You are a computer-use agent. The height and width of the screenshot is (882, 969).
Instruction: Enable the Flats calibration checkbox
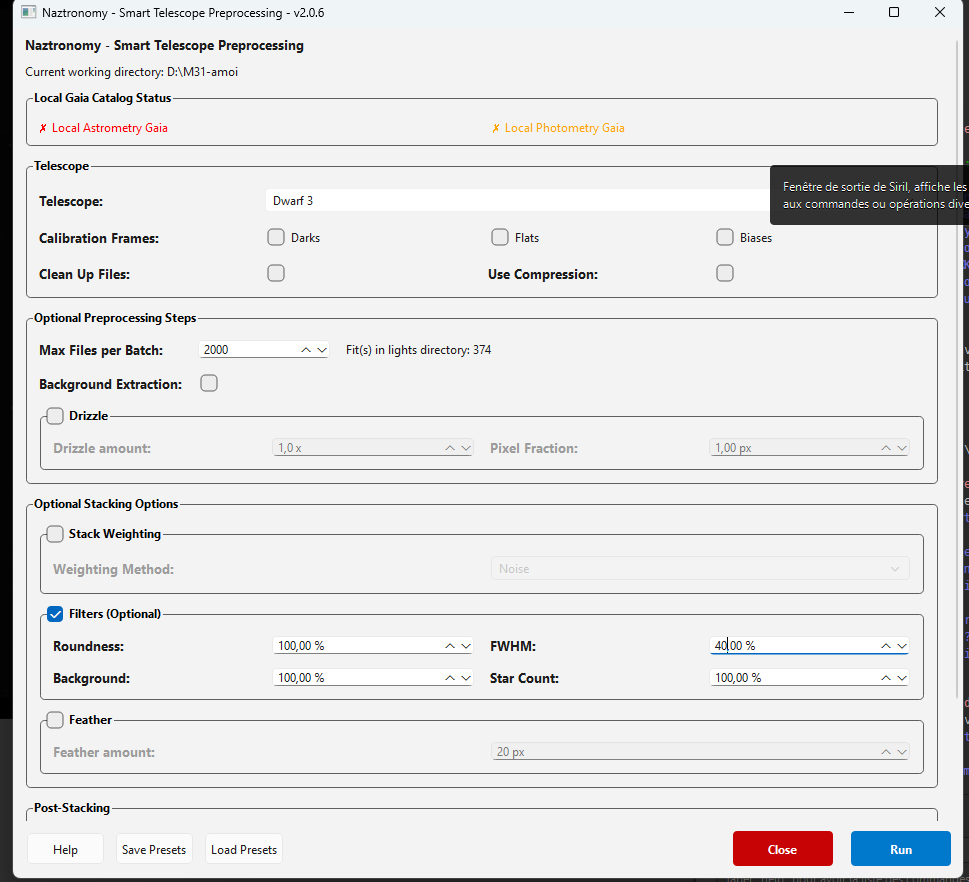click(x=499, y=237)
